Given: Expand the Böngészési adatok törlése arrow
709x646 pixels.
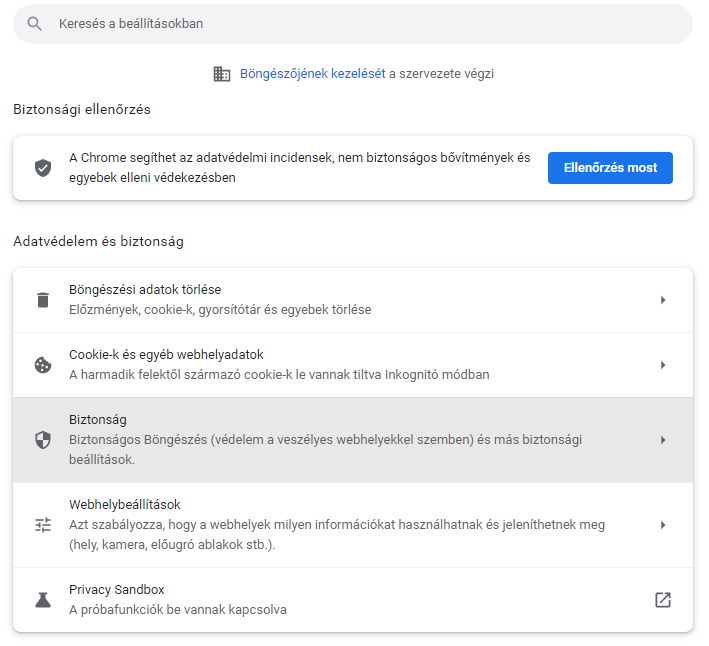Looking at the screenshot, I should point(663,300).
